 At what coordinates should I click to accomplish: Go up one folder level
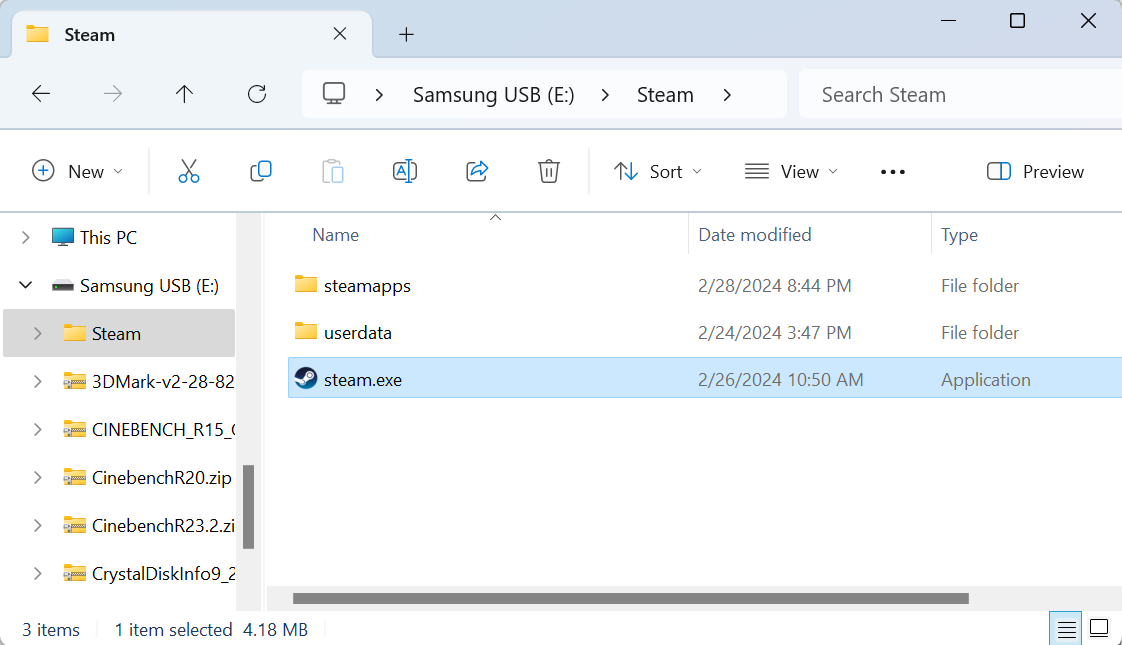(185, 94)
